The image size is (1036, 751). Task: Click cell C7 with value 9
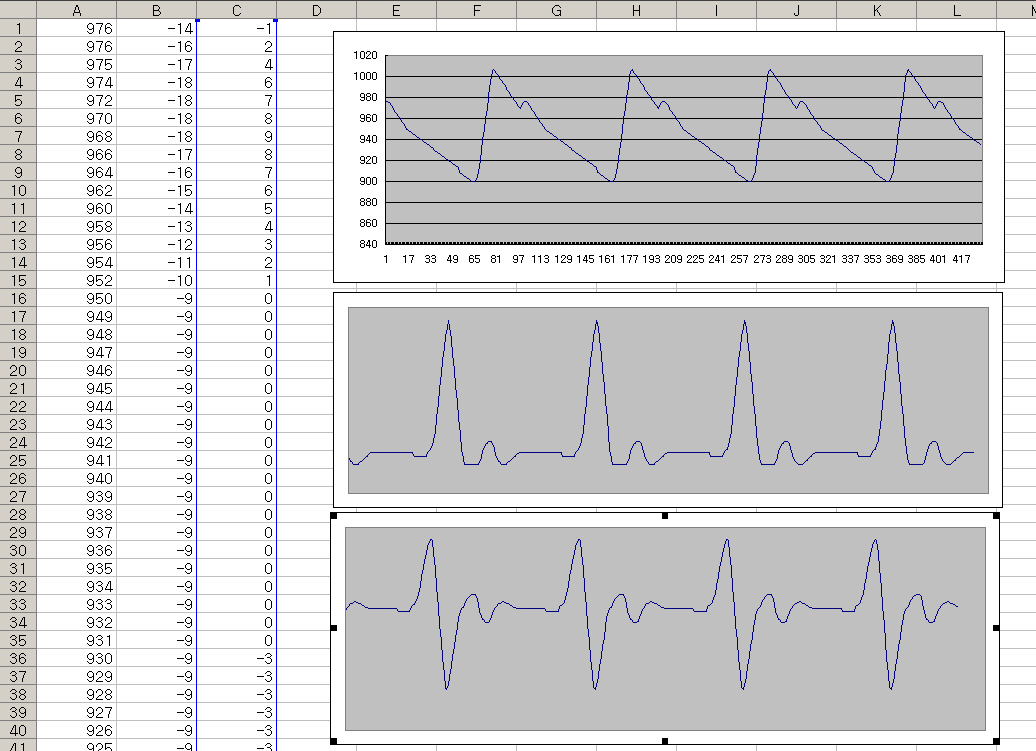[236, 136]
